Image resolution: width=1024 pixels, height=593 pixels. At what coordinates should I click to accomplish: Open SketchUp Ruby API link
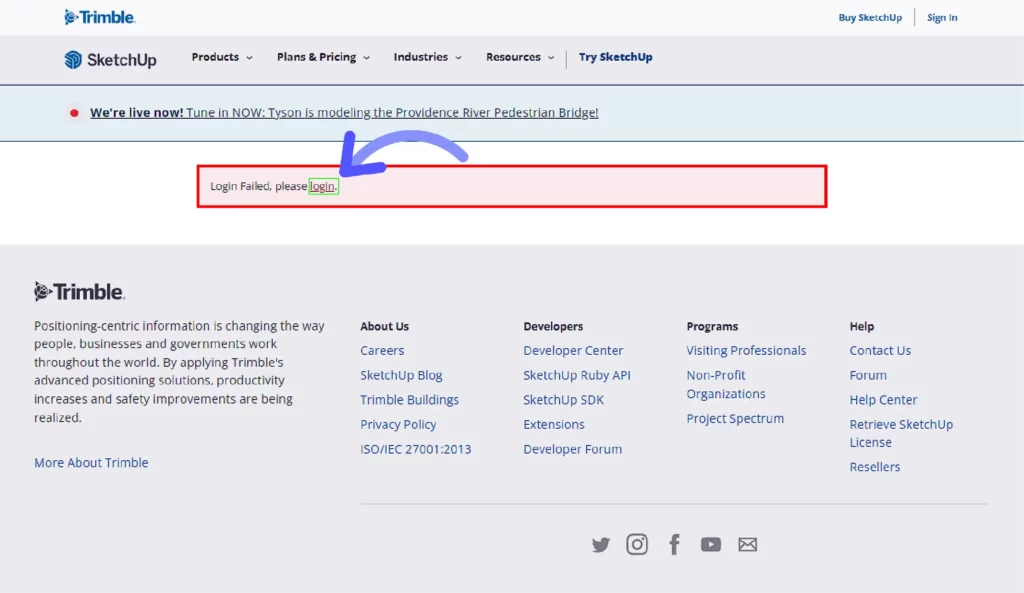(577, 375)
